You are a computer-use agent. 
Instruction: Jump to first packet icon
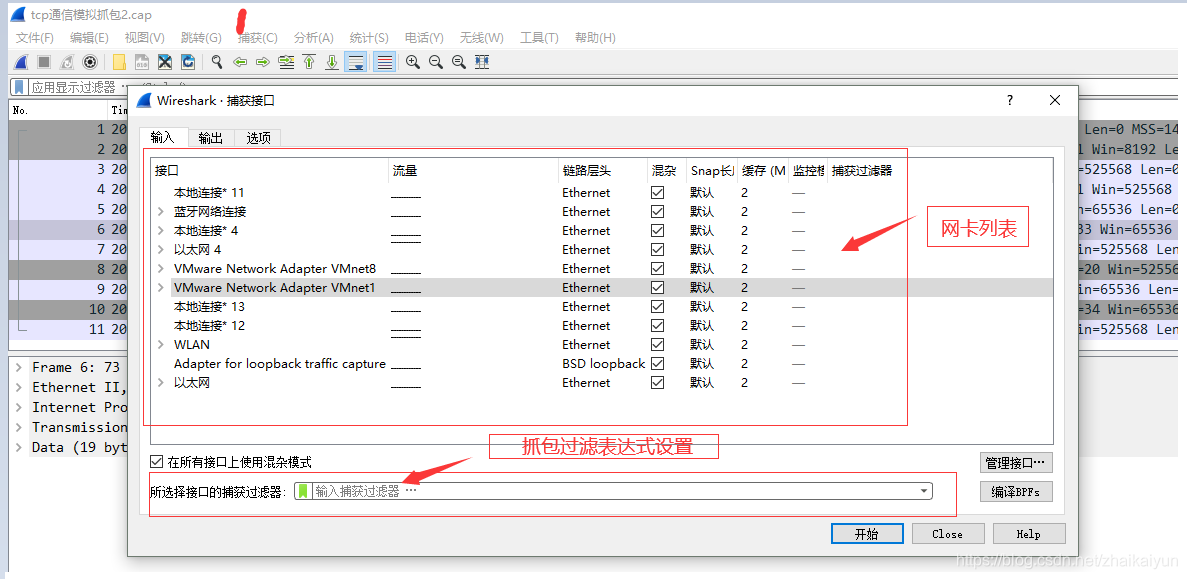(309, 62)
